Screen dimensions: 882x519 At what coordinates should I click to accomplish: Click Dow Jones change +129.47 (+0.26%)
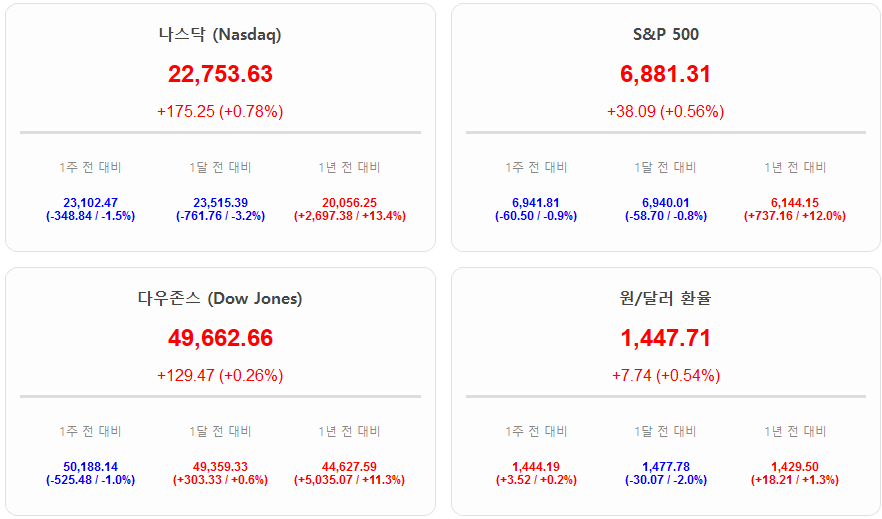click(220, 376)
